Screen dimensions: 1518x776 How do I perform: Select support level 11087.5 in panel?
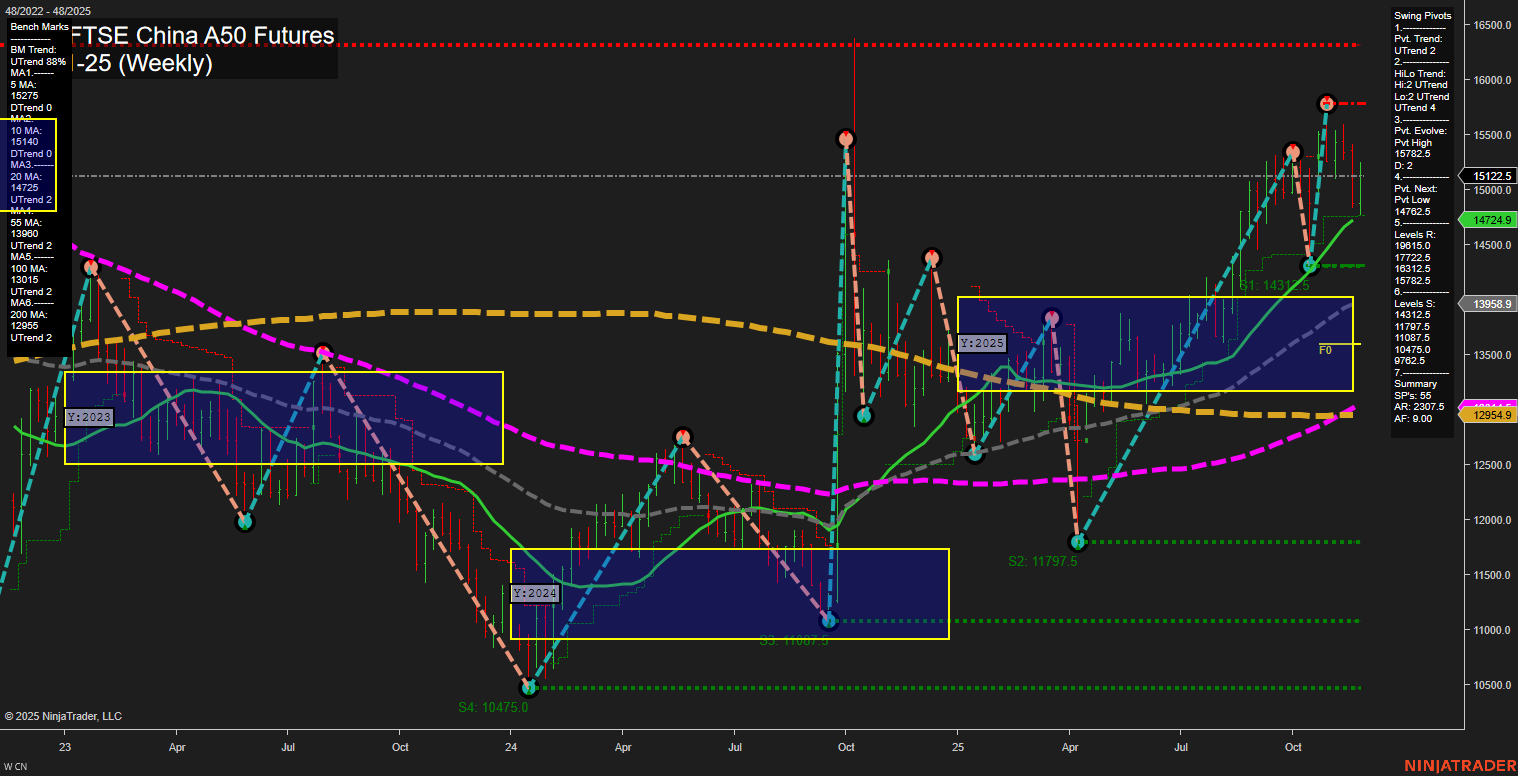tap(1413, 338)
